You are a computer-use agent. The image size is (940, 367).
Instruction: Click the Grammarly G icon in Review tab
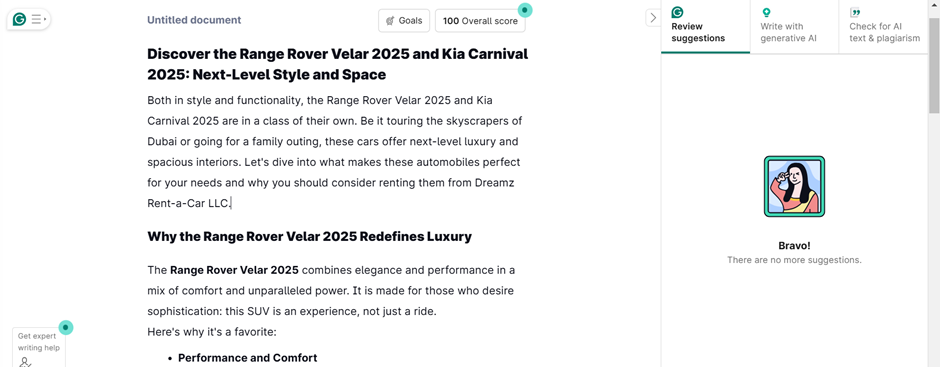[x=677, y=13]
